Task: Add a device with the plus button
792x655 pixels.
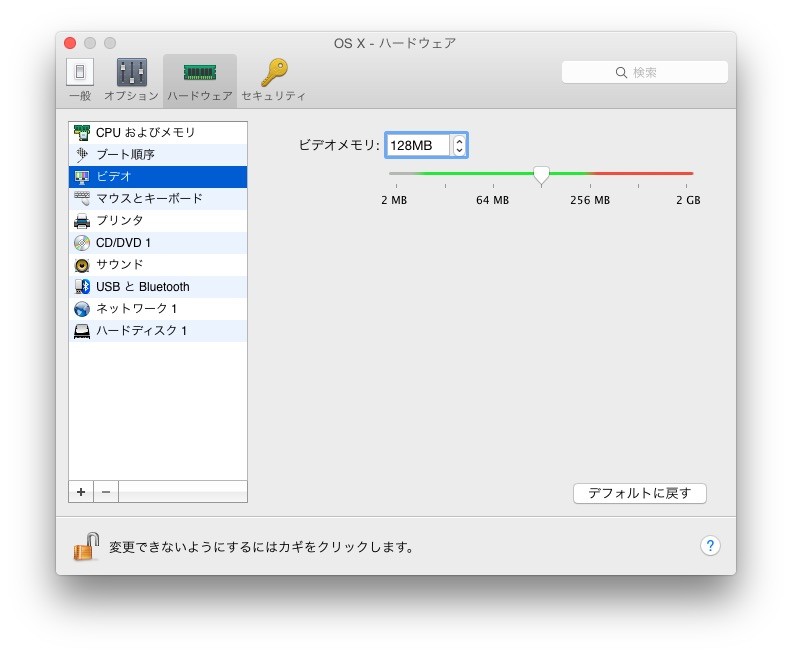Action: (x=81, y=491)
